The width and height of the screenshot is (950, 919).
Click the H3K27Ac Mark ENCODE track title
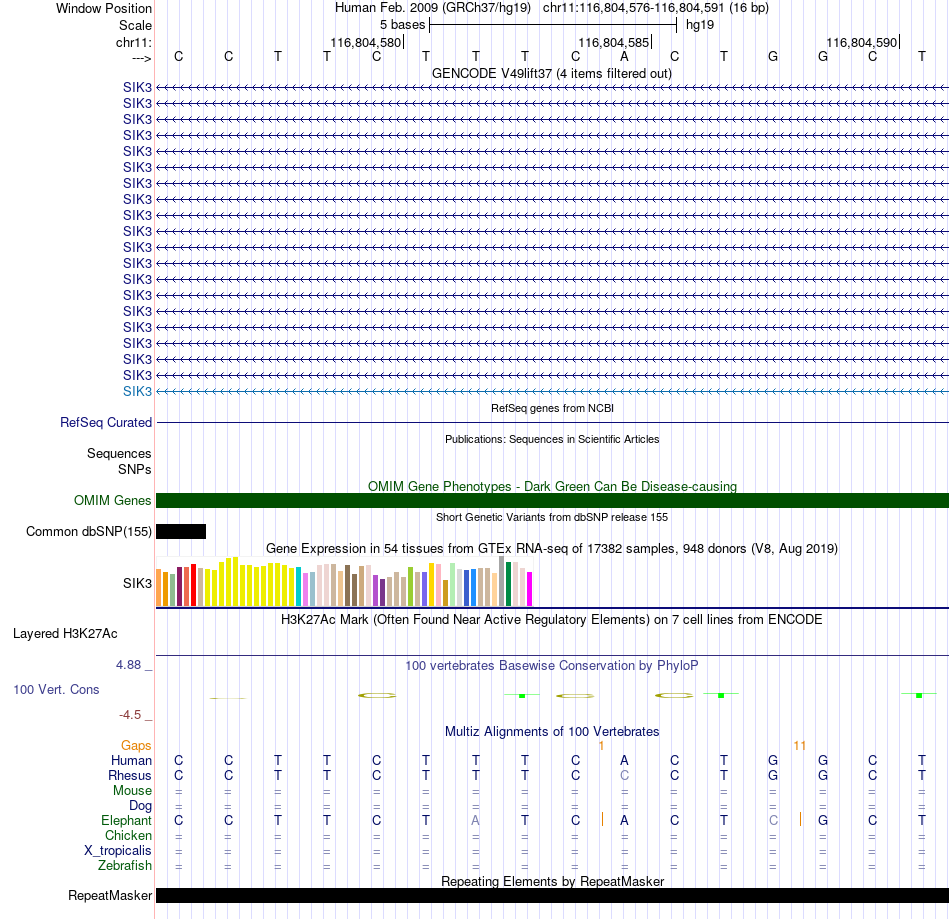pyautogui.click(x=552, y=620)
